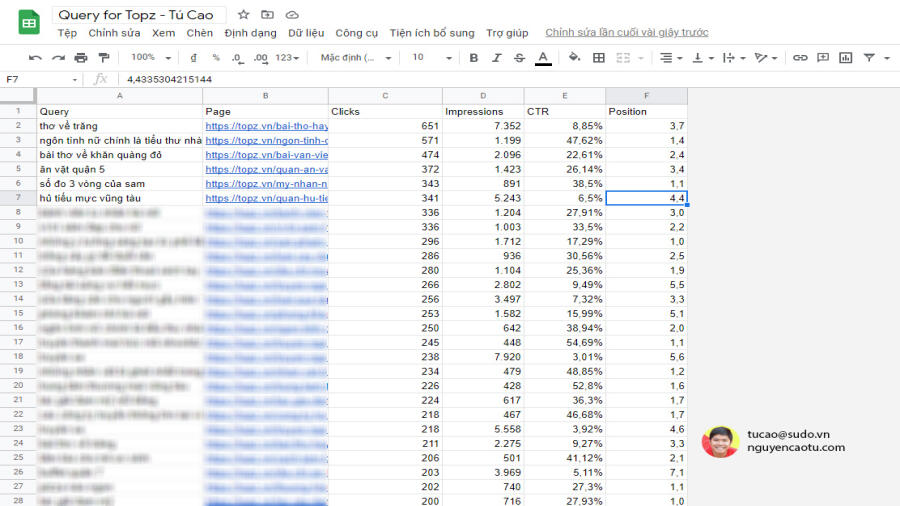This screenshot has height=506, width=900.
Task: Open the Định dạng menu
Action: (x=250, y=33)
